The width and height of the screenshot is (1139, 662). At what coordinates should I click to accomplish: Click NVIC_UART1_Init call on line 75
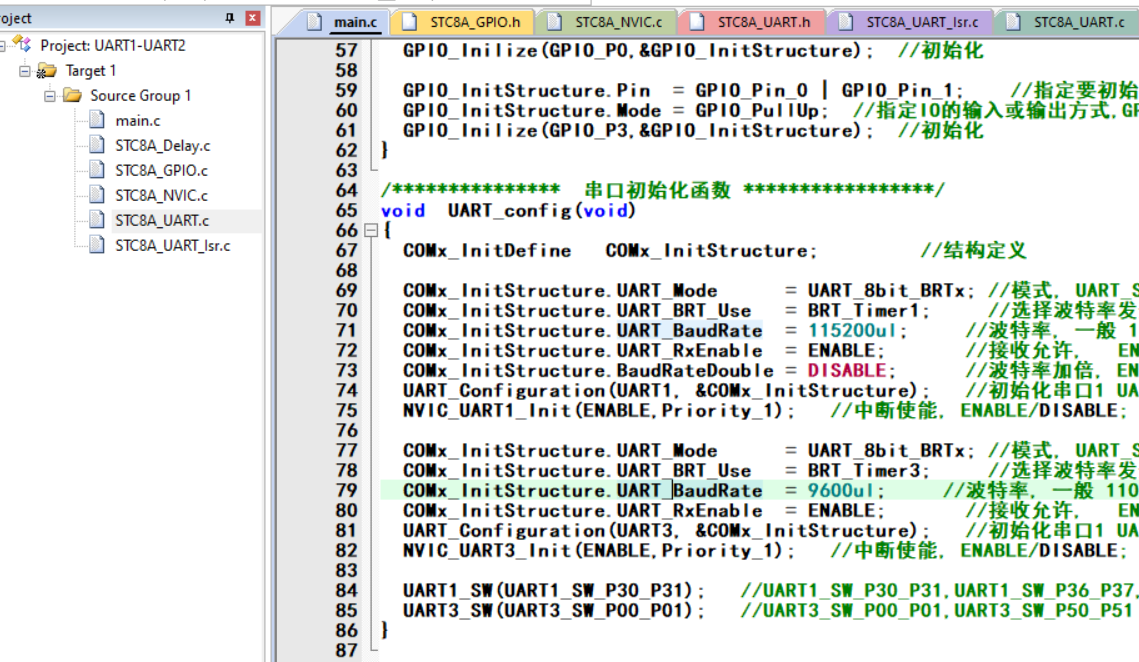tap(487, 411)
